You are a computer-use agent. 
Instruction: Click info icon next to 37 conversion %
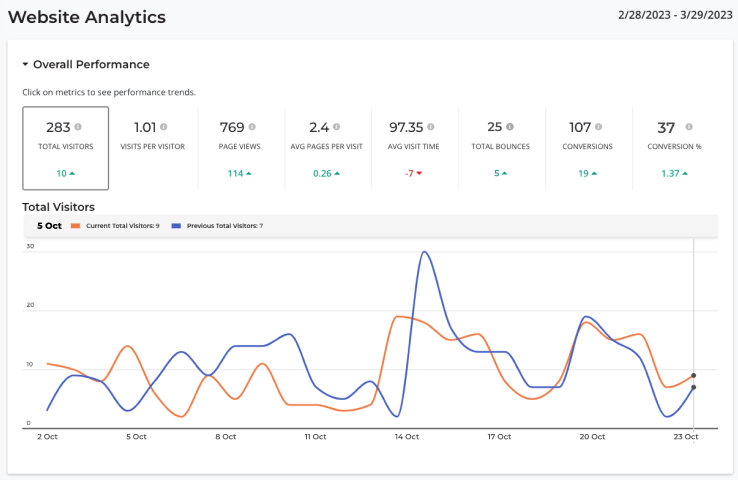pos(689,127)
